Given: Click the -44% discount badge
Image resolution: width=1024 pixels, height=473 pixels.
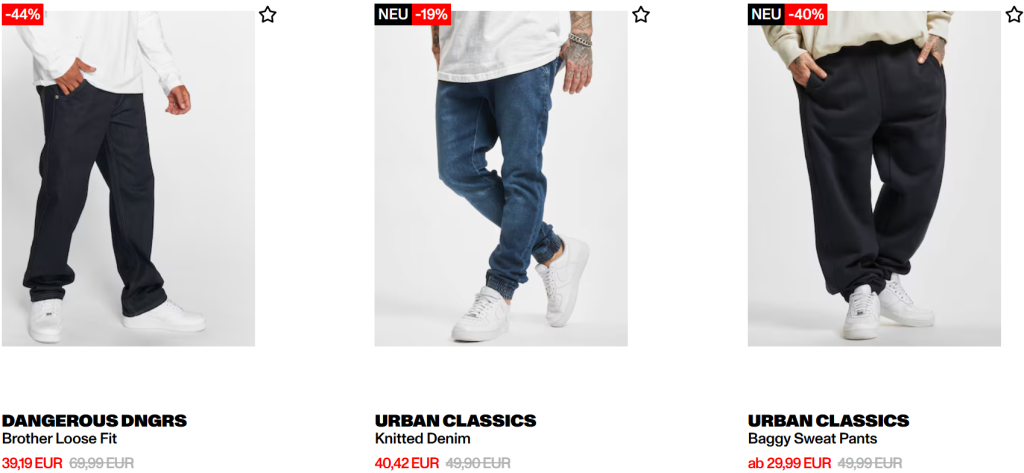Looking at the screenshot, I should click(22, 14).
